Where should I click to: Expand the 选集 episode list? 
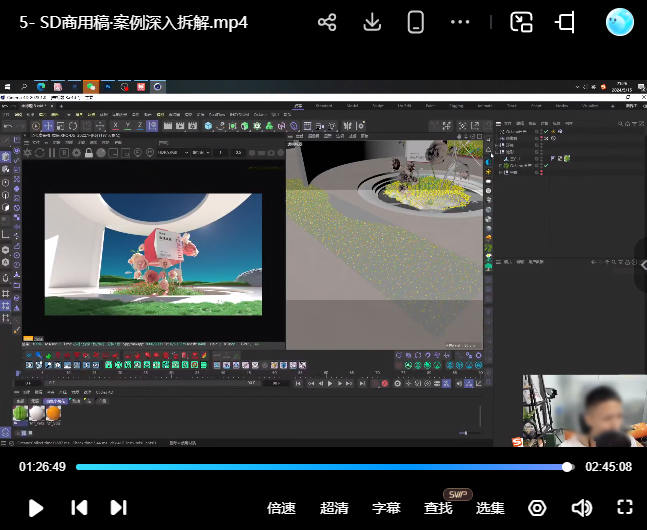(x=490, y=508)
